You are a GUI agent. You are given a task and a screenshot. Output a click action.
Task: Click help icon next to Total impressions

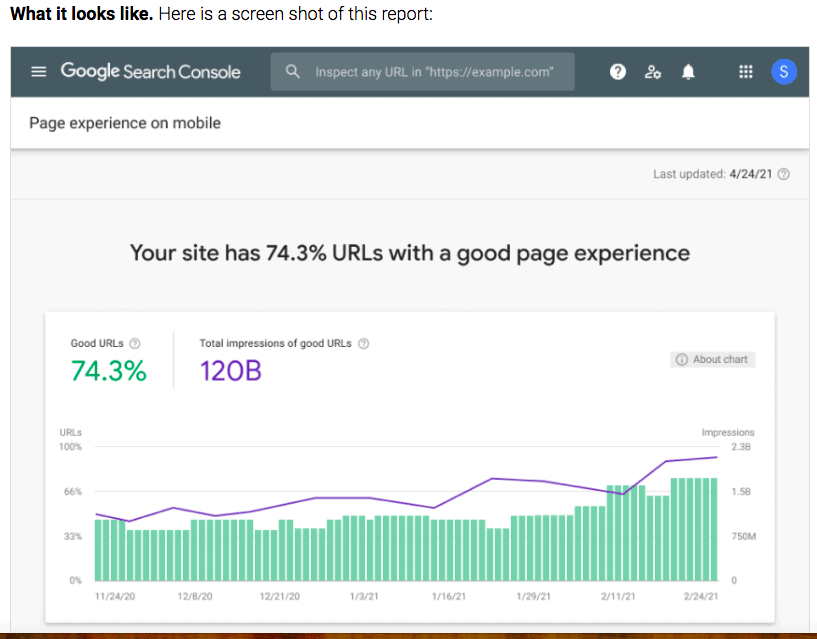click(x=364, y=344)
